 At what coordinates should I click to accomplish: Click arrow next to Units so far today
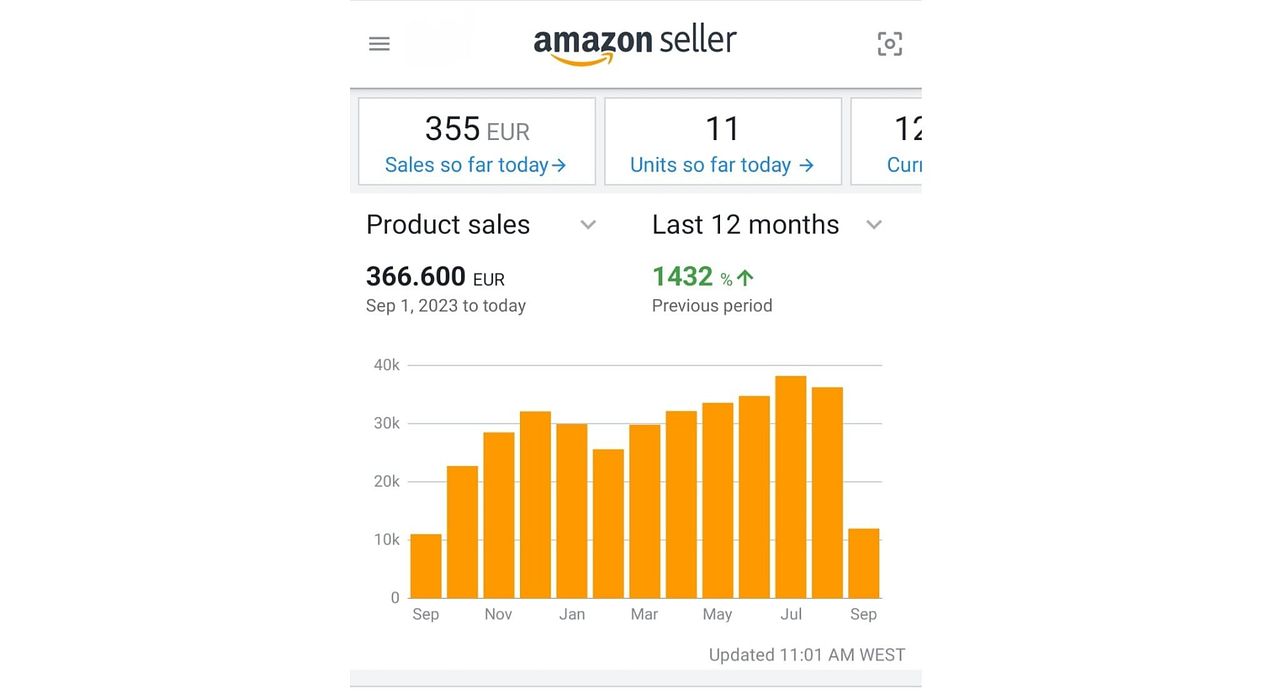(x=806, y=166)
